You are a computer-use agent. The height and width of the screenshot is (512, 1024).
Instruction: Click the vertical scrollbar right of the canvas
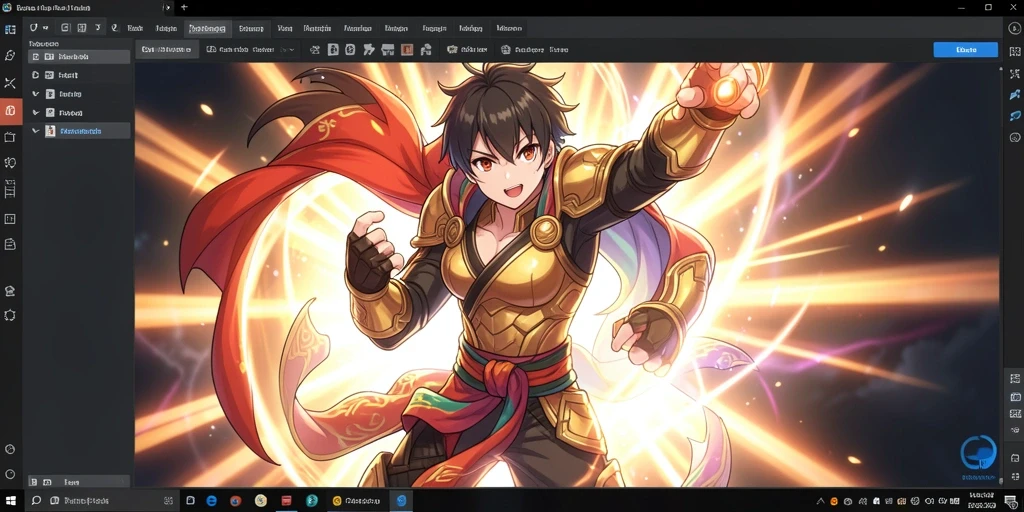coord(1001,274)
